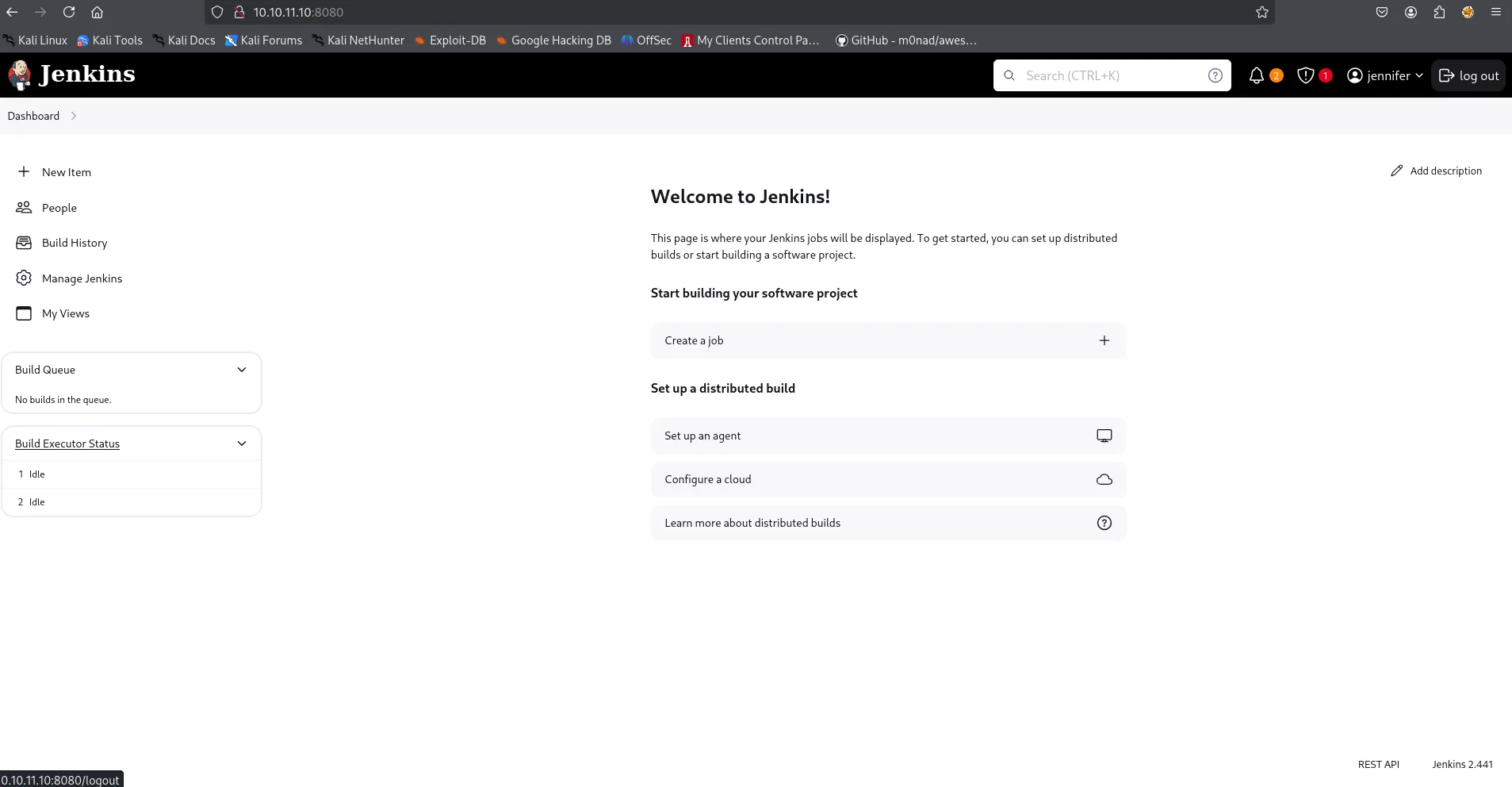Click the My Views window icon
Screen dimensions: 1512x787
[24, 313]
